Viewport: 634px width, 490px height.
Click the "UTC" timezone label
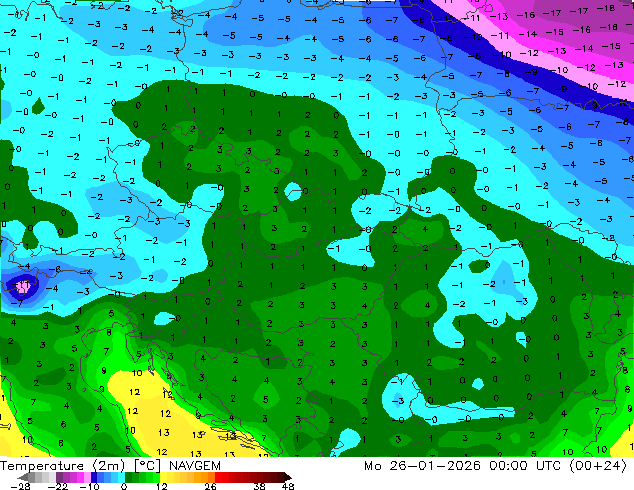pos(548,466)
